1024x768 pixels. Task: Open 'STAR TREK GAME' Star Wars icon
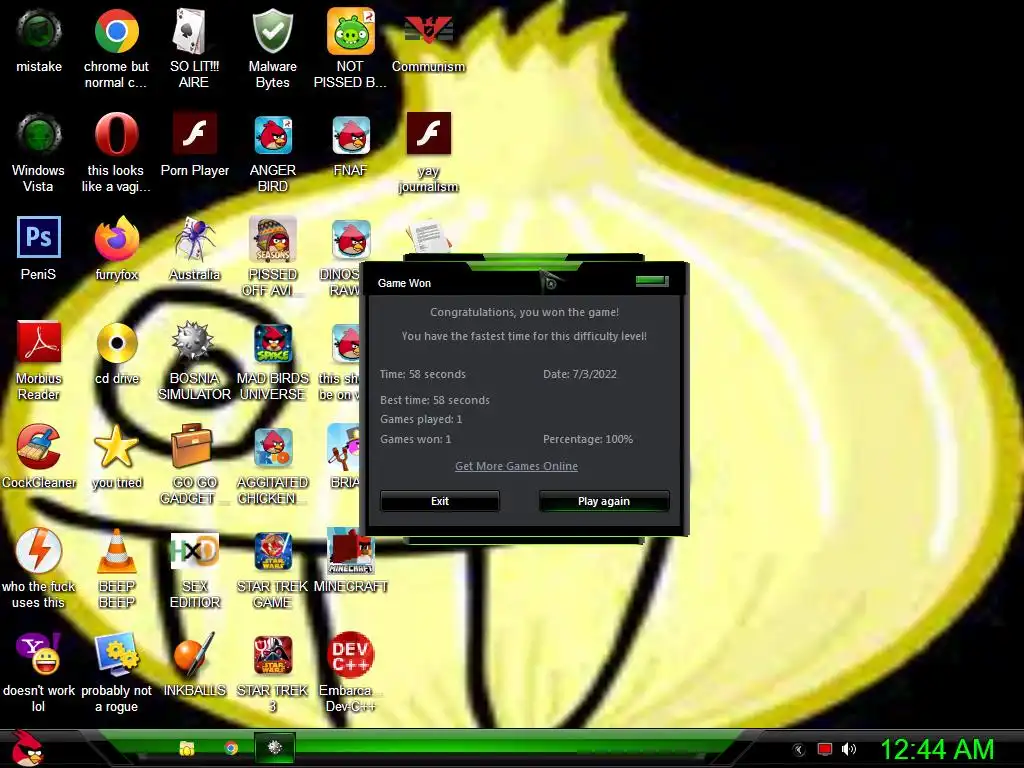click(x=272, y=551)
